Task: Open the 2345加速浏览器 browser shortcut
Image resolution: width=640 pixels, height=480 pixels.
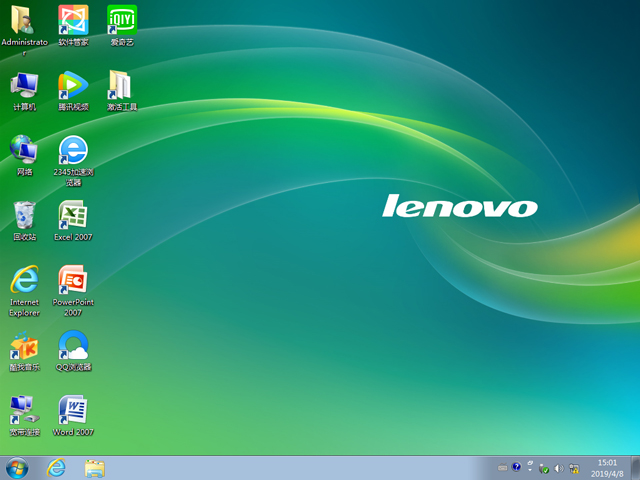Action: click(x=72, y=150)
